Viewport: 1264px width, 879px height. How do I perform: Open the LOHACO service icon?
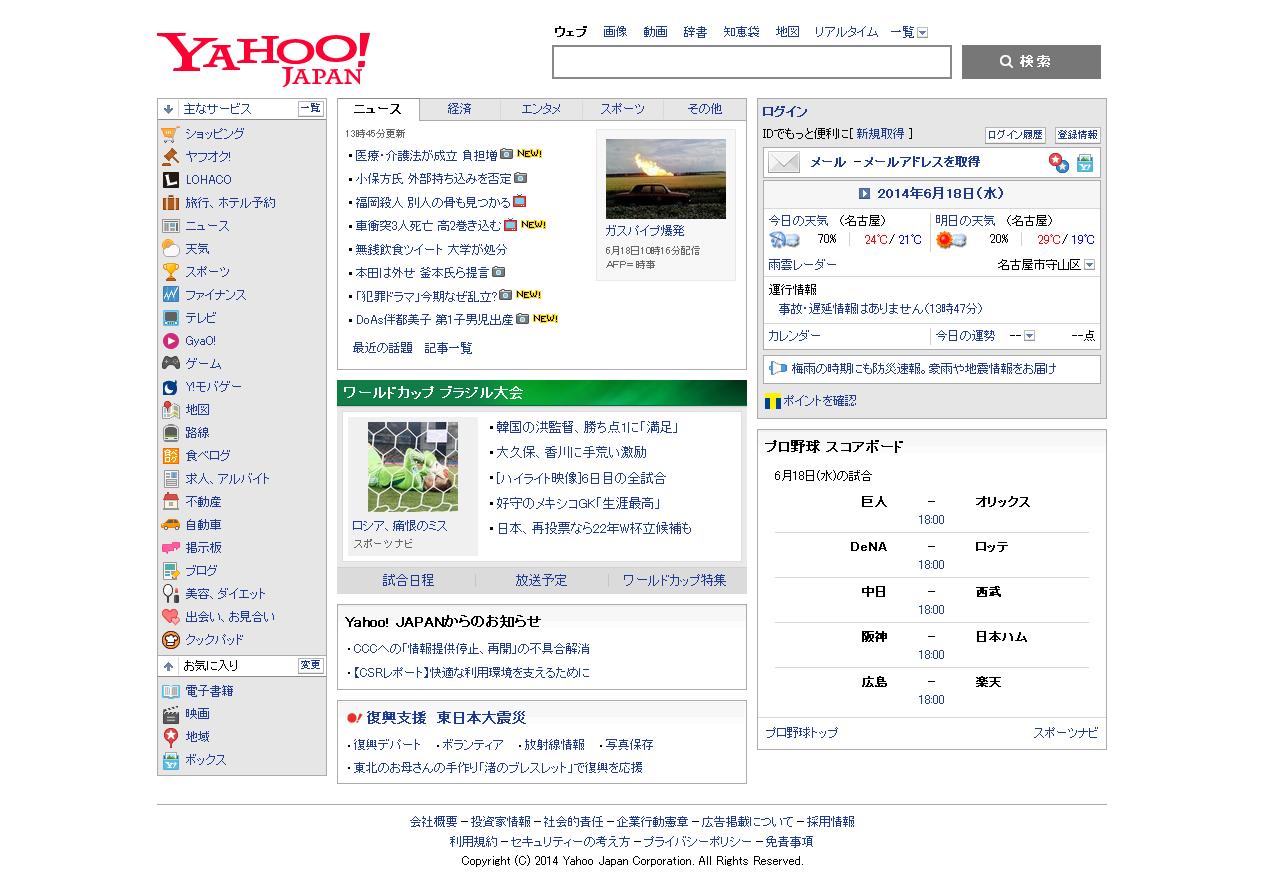[170, 180]
